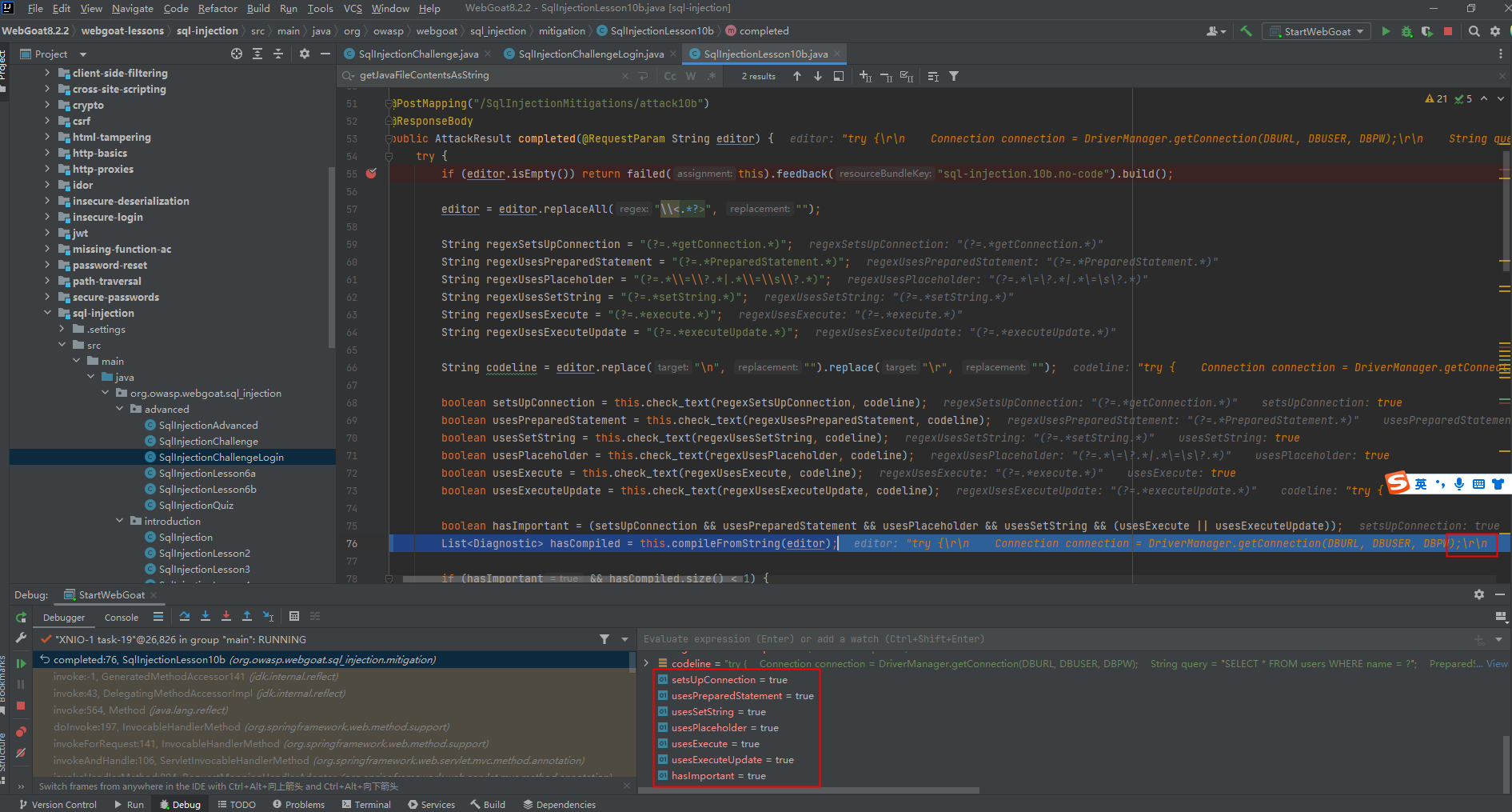Select SqlInjectionLesson6a in project tree
Screen dimensions: 1512x812
click(207, 473)
